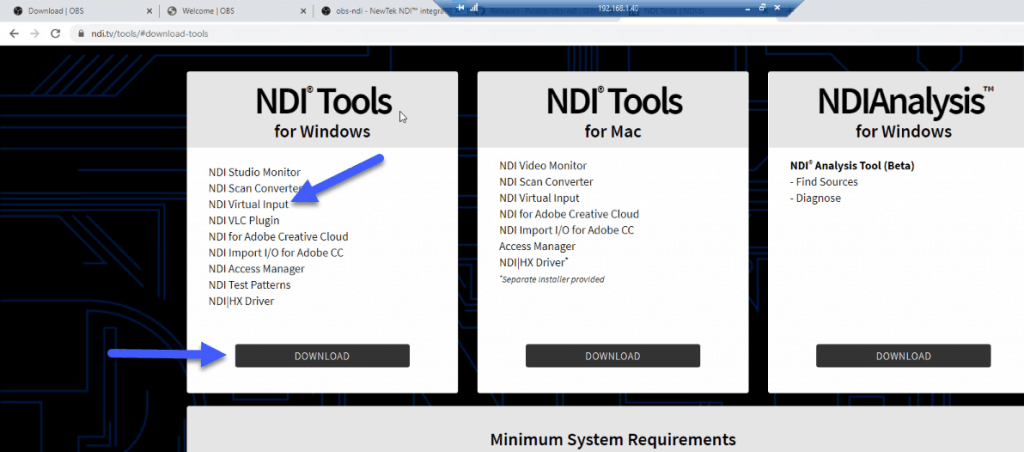Image resolution: width=1024 pixels, height=452 pixels.
Task: Click the browser forward arrow
Action: [x=34, y=33]
